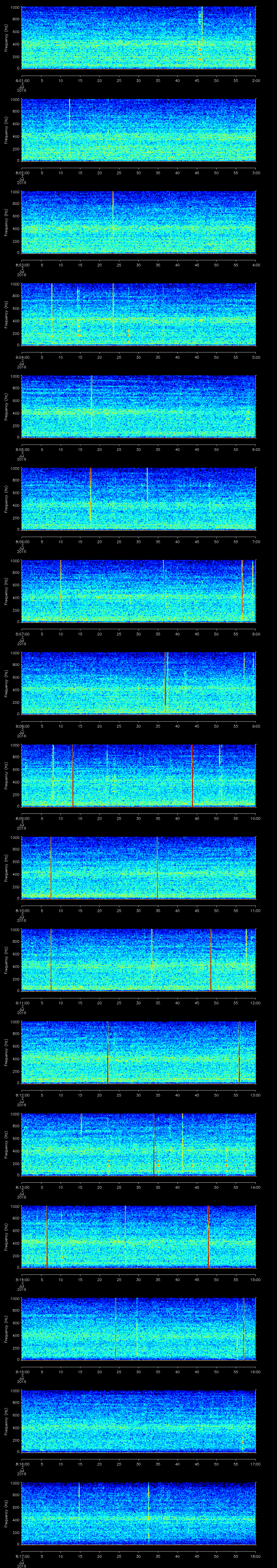Click the 8:12:00 time axis label
The width and height of the screenshot is (277, 1568).
(x=22, y=1095)
